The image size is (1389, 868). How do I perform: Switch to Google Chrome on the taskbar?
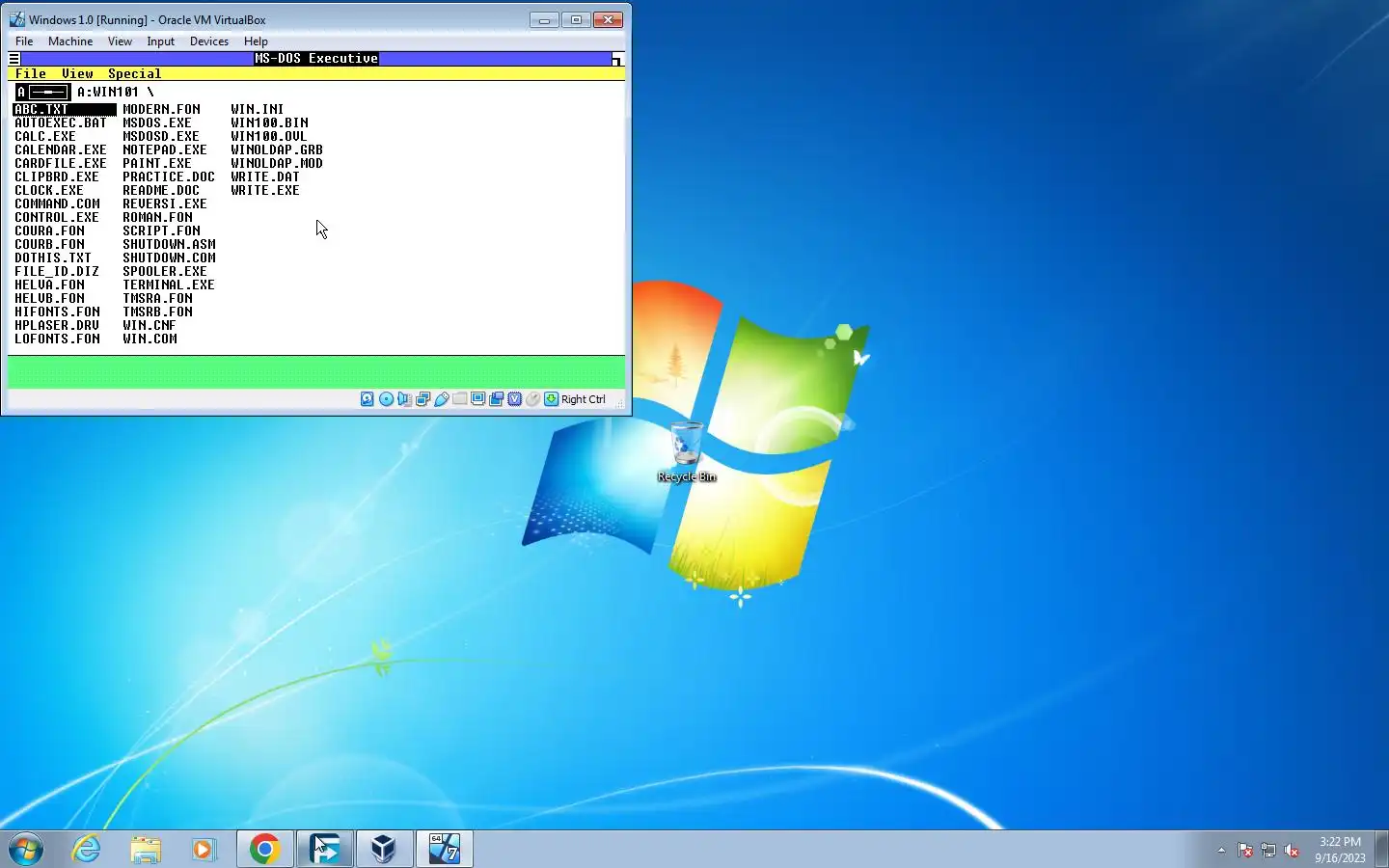(x=264, y=849)
